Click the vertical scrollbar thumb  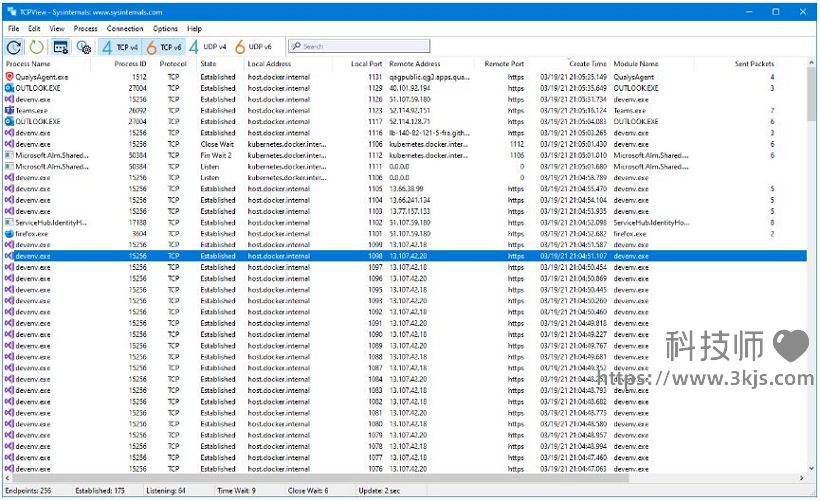pos(811,94)
